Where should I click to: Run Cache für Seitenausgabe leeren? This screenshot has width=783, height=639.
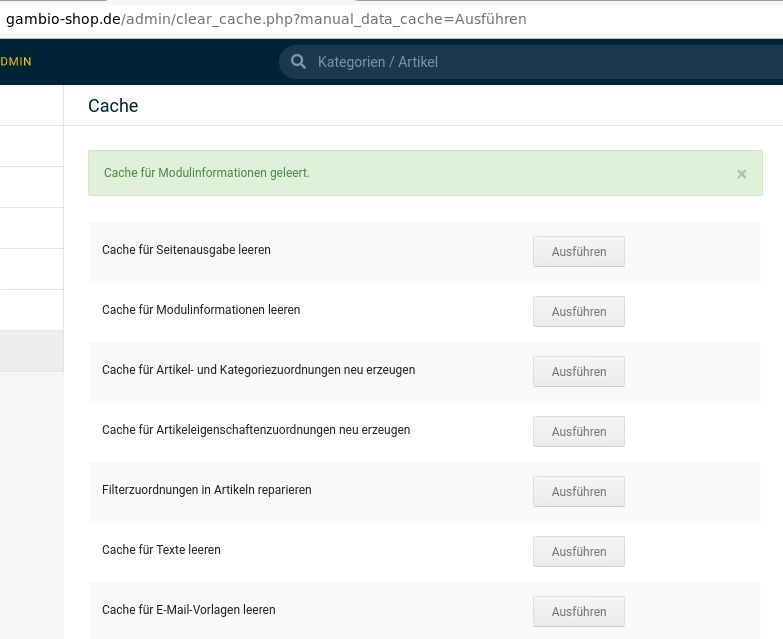click(578, 252)
